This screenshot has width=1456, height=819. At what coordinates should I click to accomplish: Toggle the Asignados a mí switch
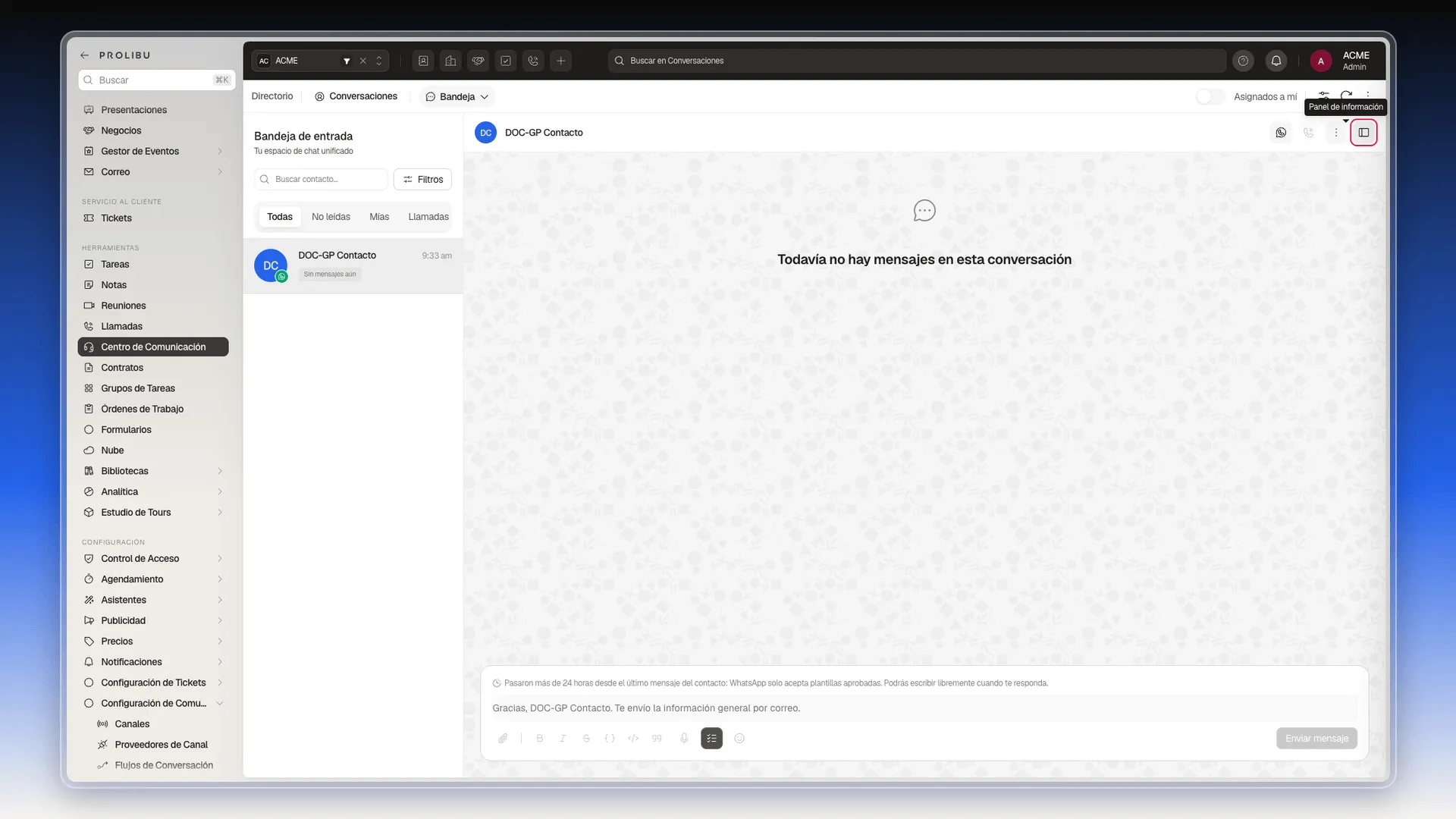click(1210, 96)
